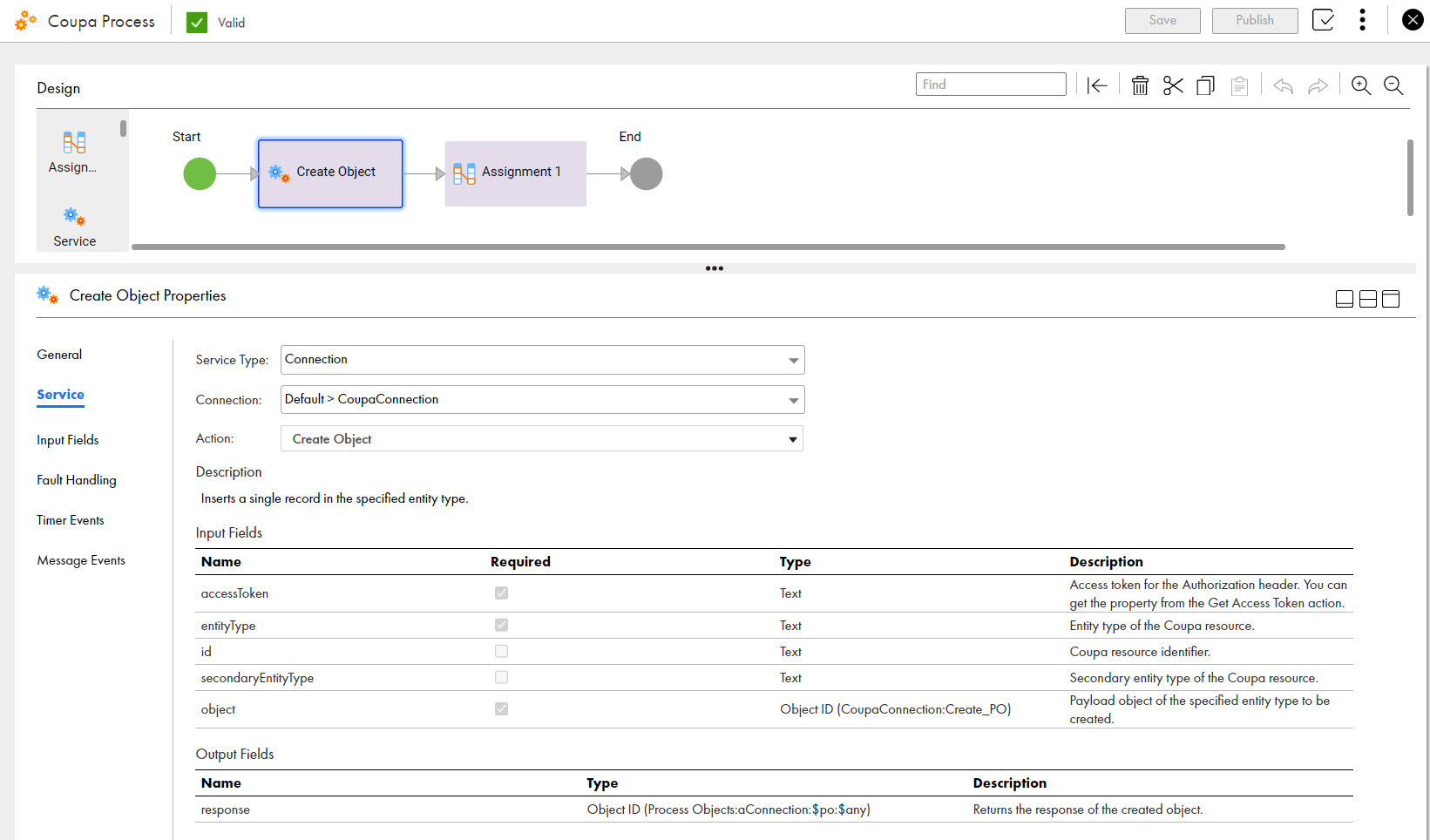The width and height of the screenshot is (1430, 840).
Task: Switch to bottom-panel layout icon
Action: (x=1345, y=299)
